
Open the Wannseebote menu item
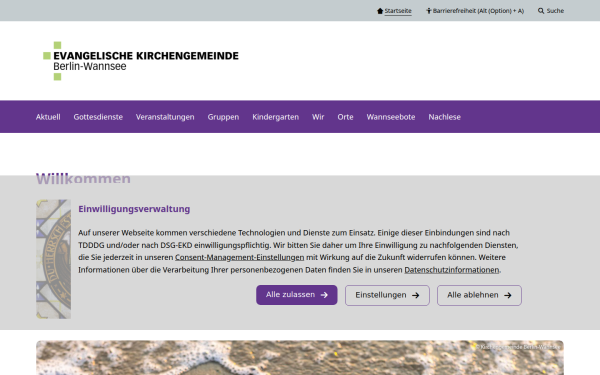point(391,117)
